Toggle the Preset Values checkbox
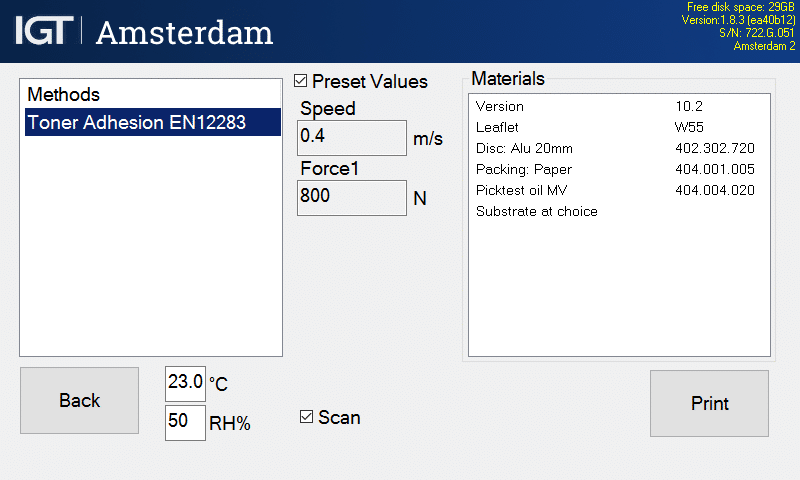Viewport: 800px width, 480px height. 302,81
